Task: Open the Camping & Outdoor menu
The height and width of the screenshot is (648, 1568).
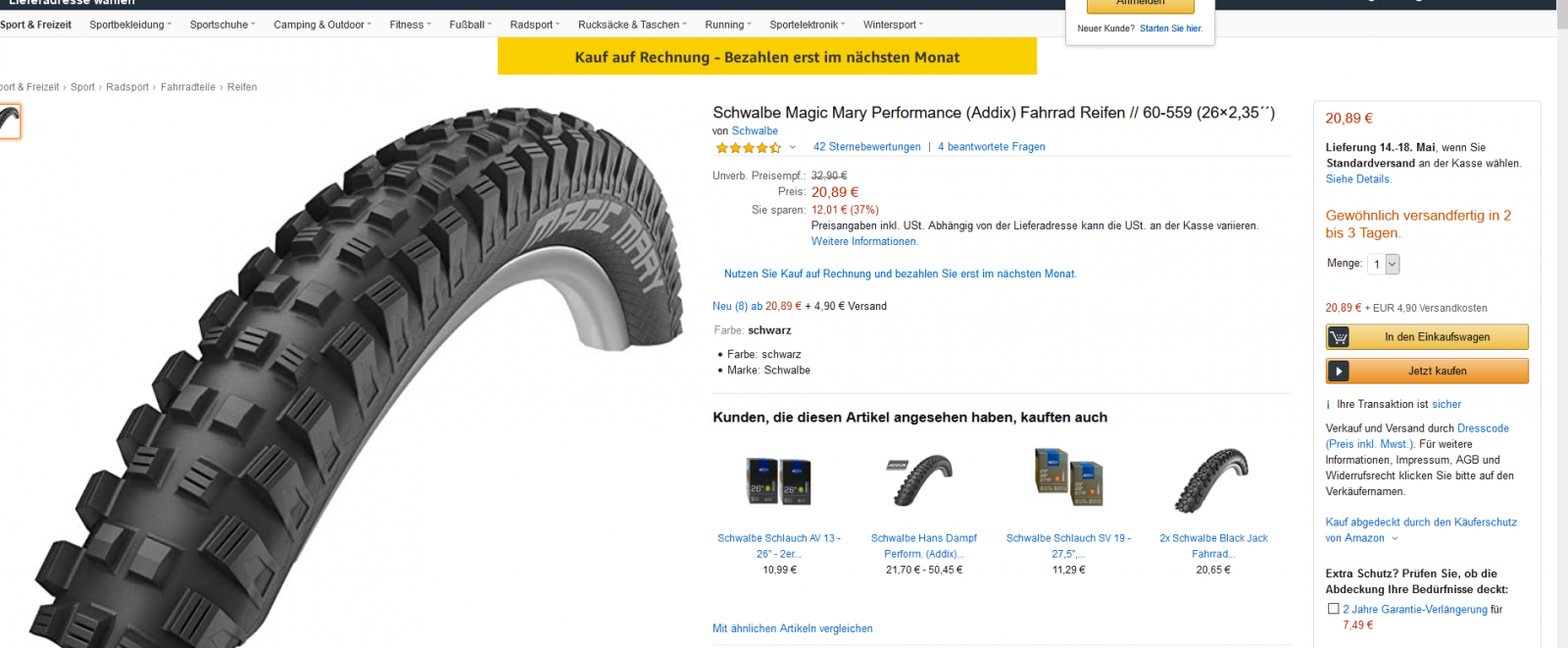Action: (322, 25)
